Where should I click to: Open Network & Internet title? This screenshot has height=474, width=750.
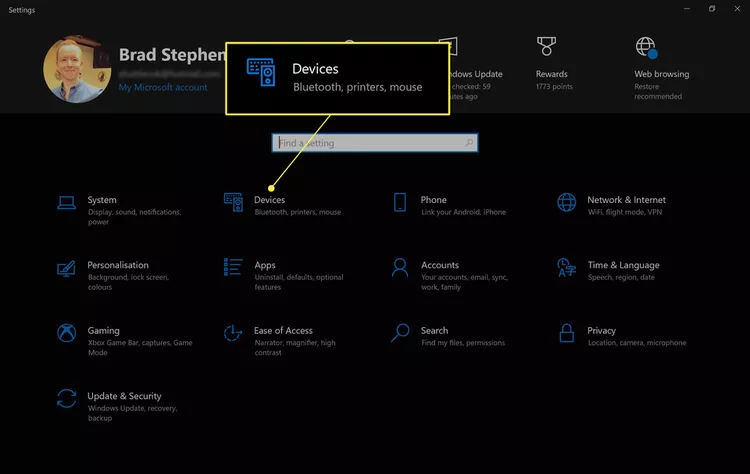click(x=626, y=200)
